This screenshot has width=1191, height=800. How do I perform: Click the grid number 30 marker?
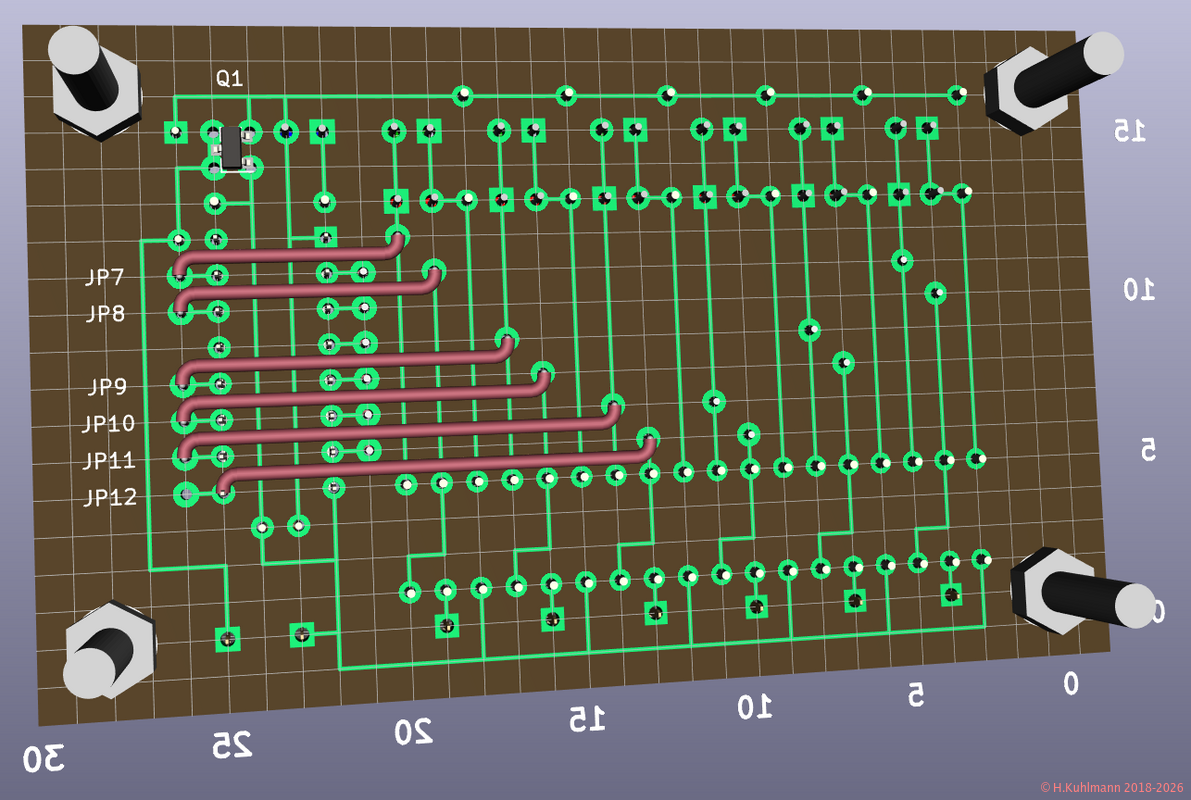tap(42, 759)
